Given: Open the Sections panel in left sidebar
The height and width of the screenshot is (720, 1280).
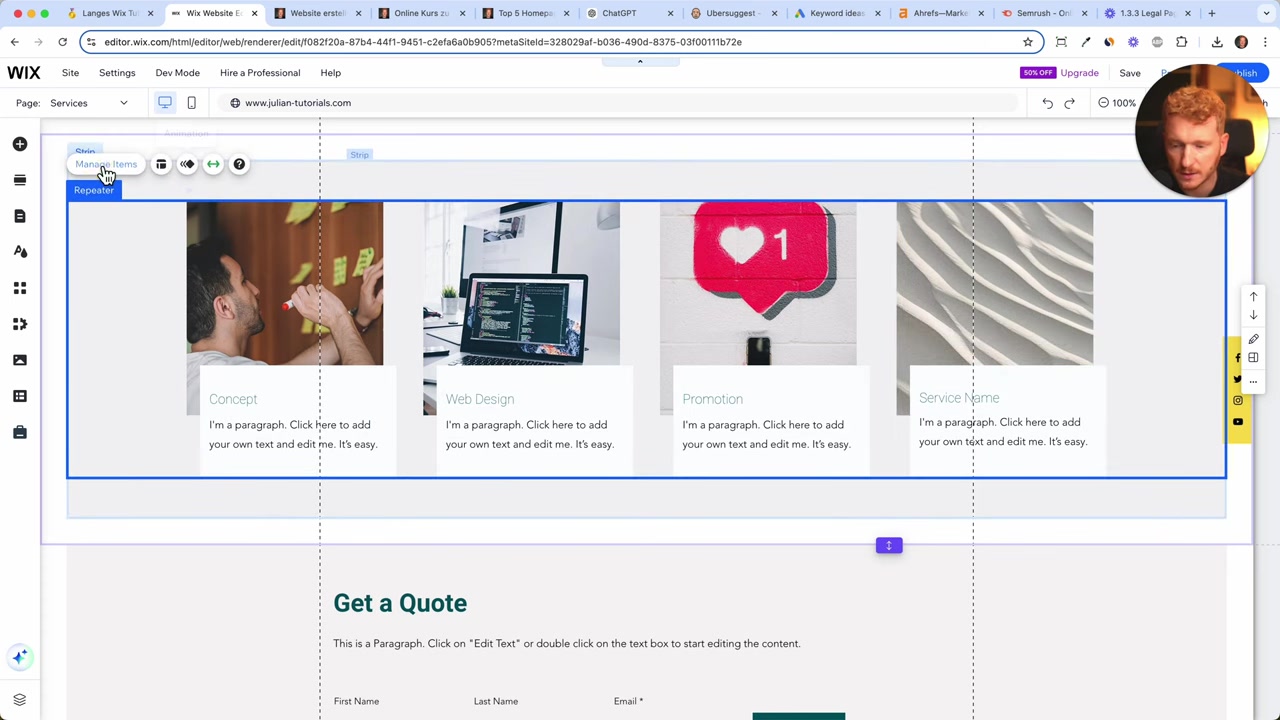Looking at the screenshot, I should tap(20, 180).
